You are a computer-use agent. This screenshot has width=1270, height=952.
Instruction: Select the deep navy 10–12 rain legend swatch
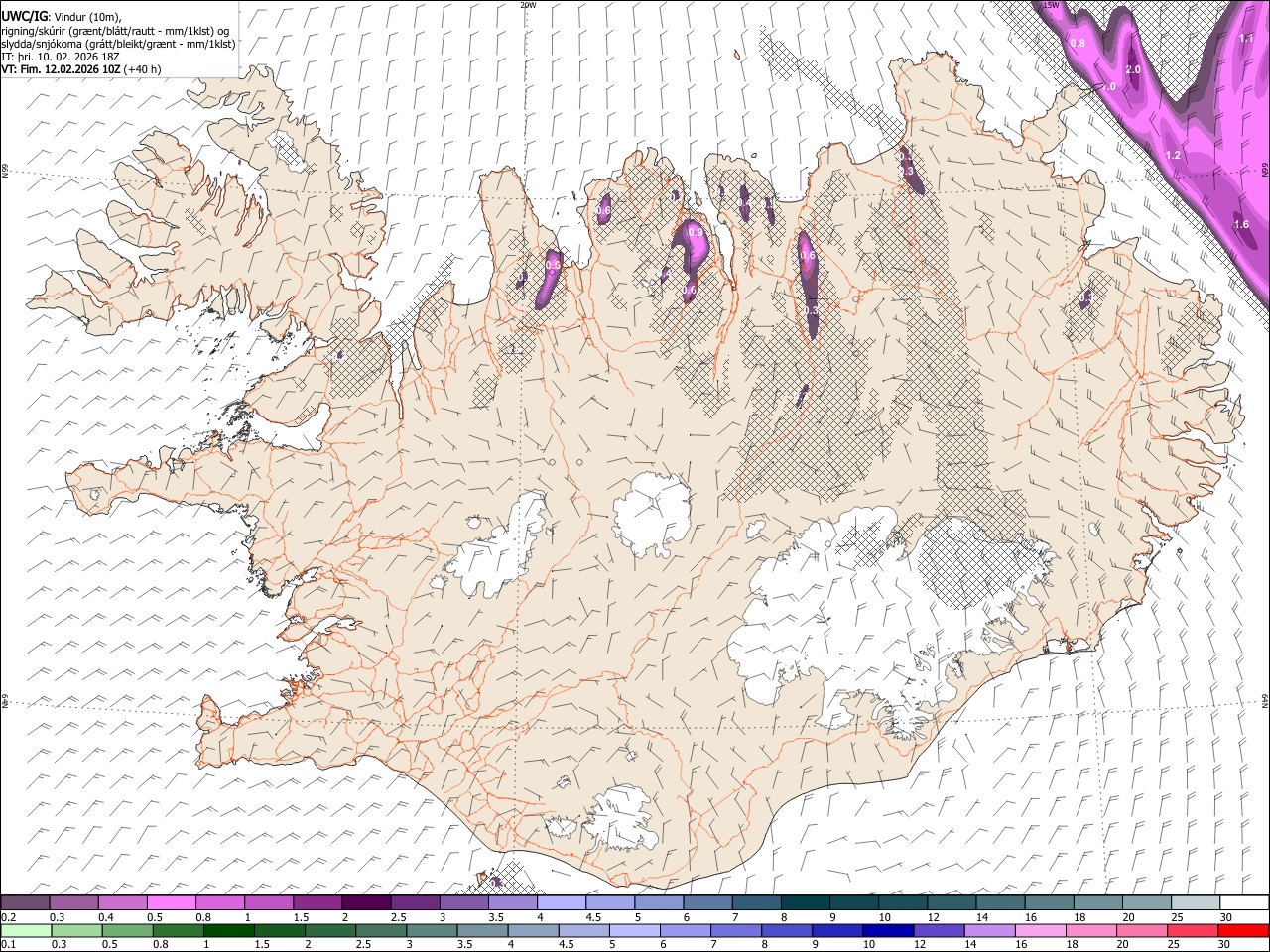887,930
